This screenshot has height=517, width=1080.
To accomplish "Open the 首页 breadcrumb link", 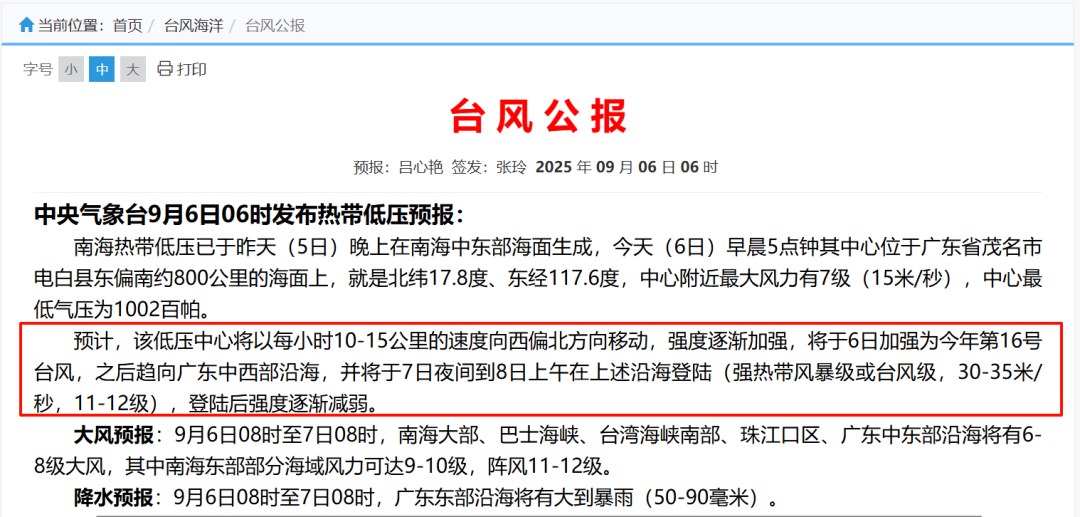I will pyautogui.click(x=127, y=25).
